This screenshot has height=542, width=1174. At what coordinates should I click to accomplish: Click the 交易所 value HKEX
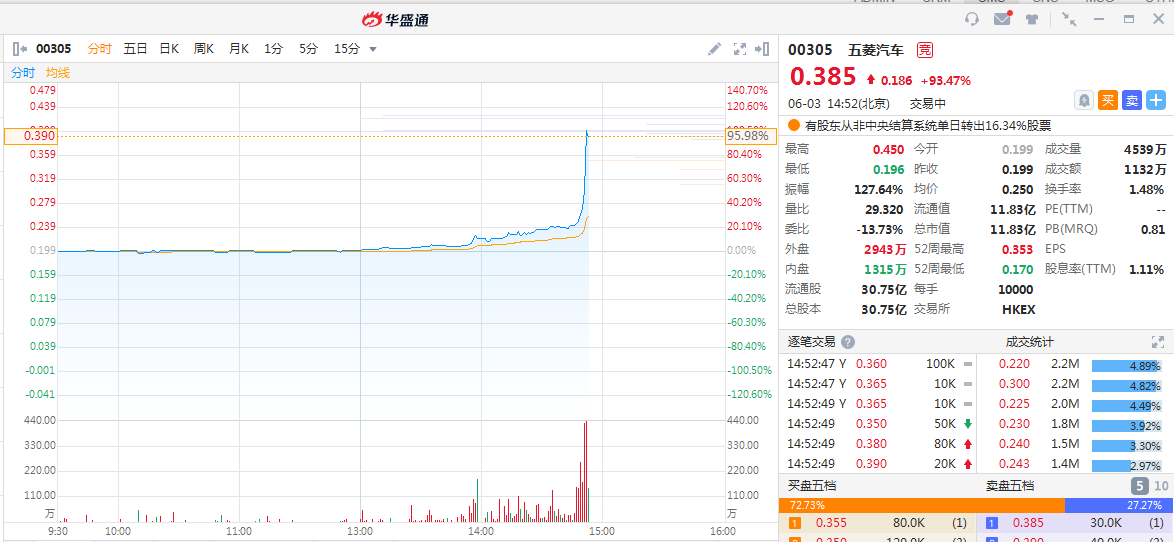click(1018, 309)
